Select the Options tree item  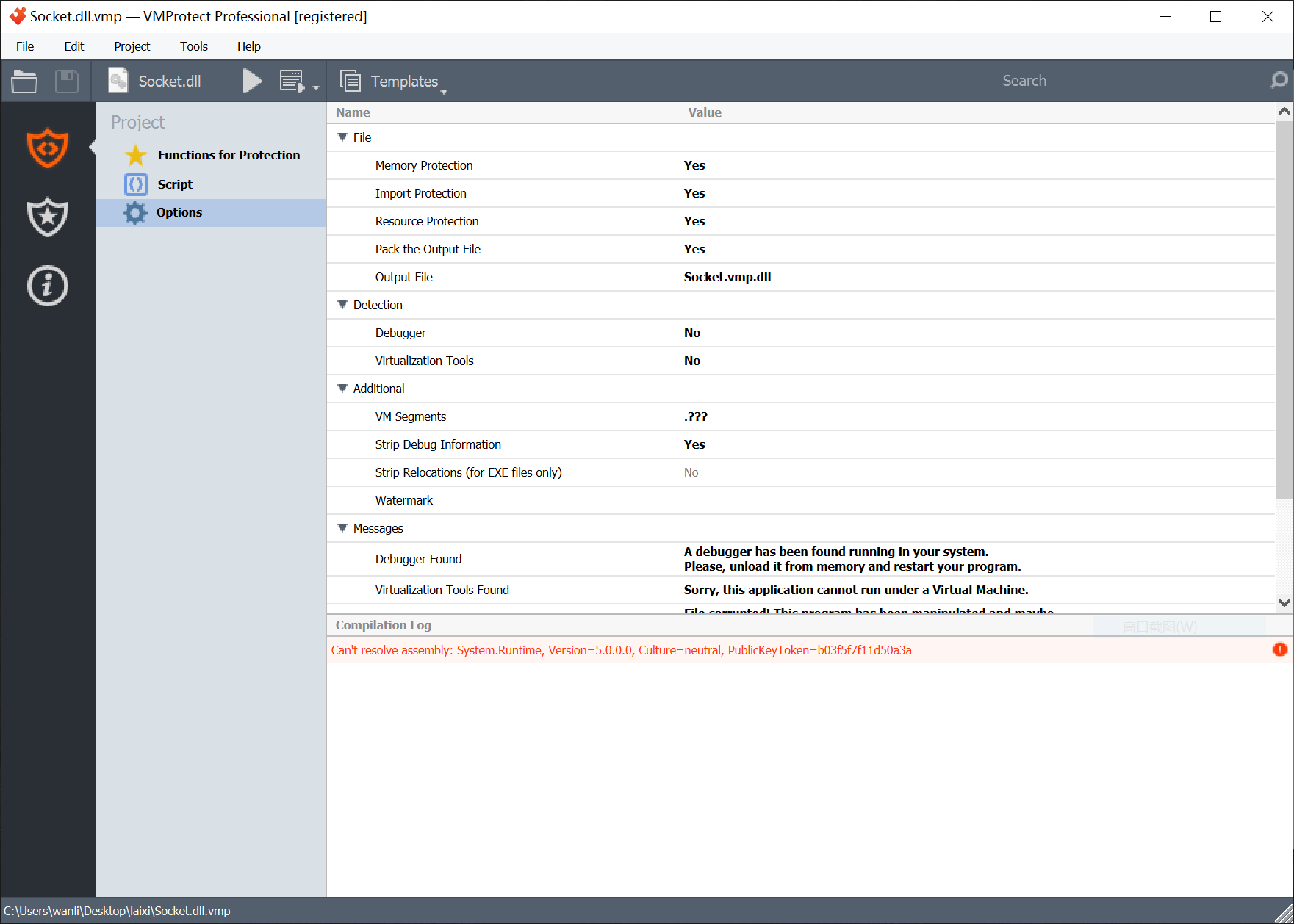tap(212, 212)
